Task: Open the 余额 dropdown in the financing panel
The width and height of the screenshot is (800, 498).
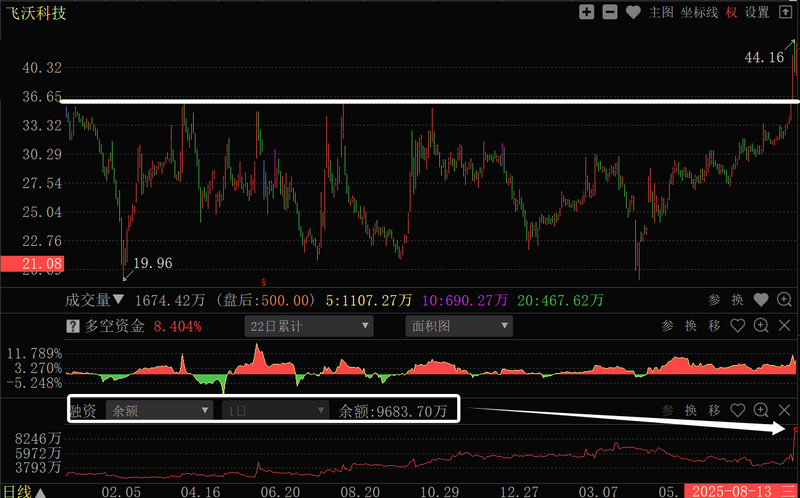Action: [161, 410]
